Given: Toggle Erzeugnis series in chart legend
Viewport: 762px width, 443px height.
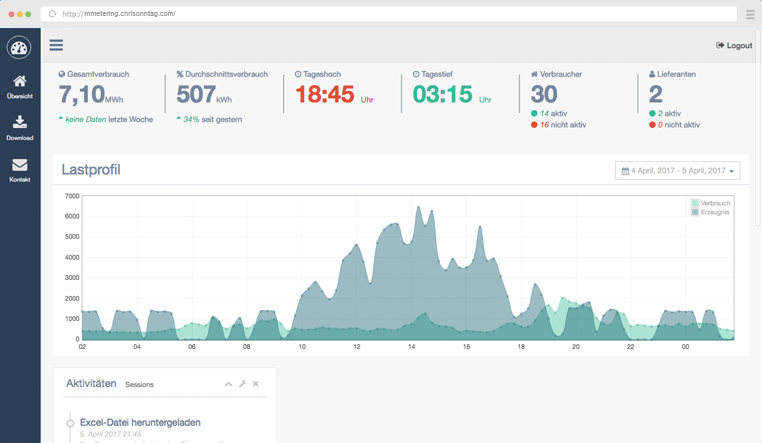Looking at the screenshot, I should click(x=710, y=212).
